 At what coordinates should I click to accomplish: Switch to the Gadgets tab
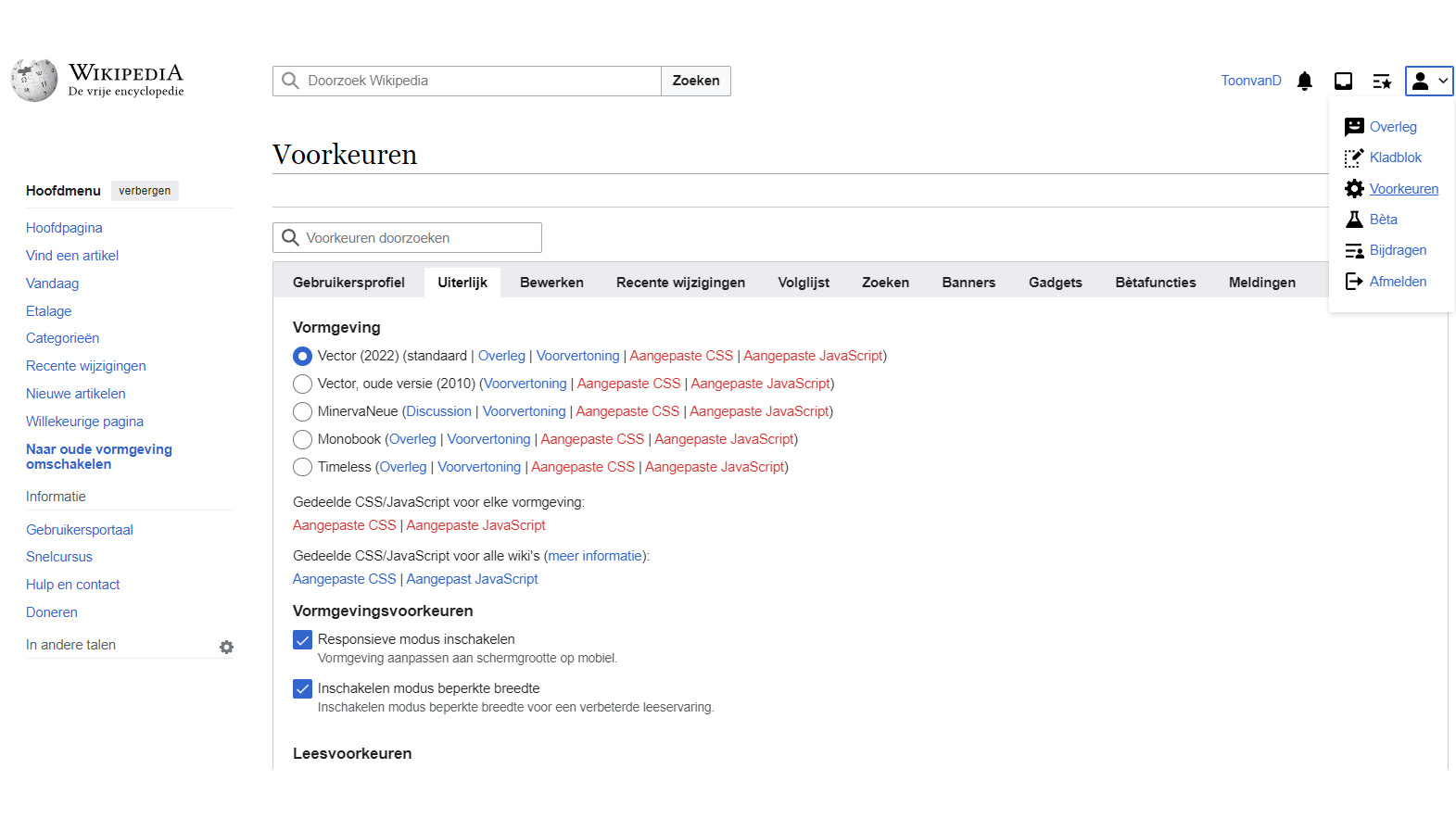[1055, 283]
